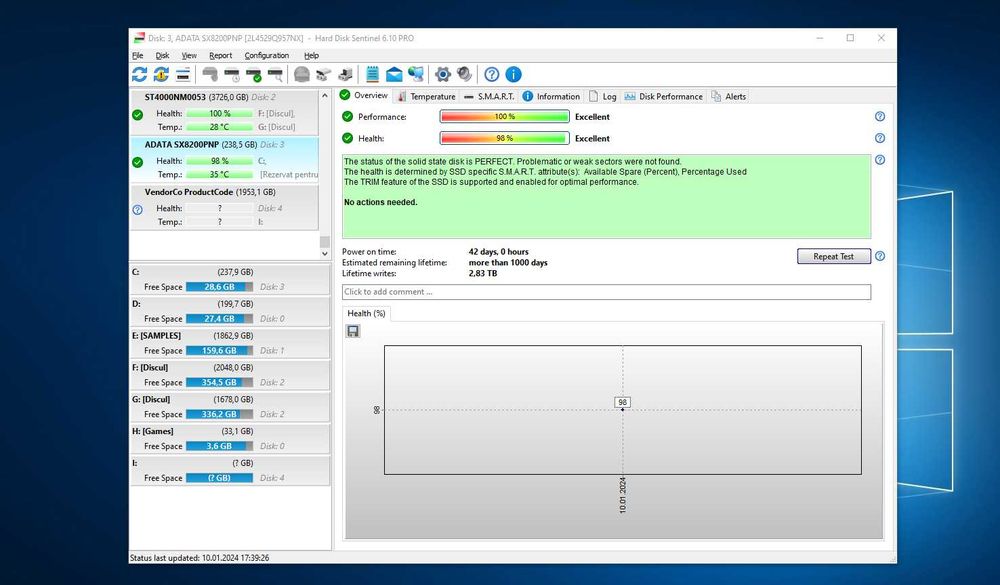Click the disk with clock toolbar icon
Screen dimensions: 1000x585
tap(232, 75)
